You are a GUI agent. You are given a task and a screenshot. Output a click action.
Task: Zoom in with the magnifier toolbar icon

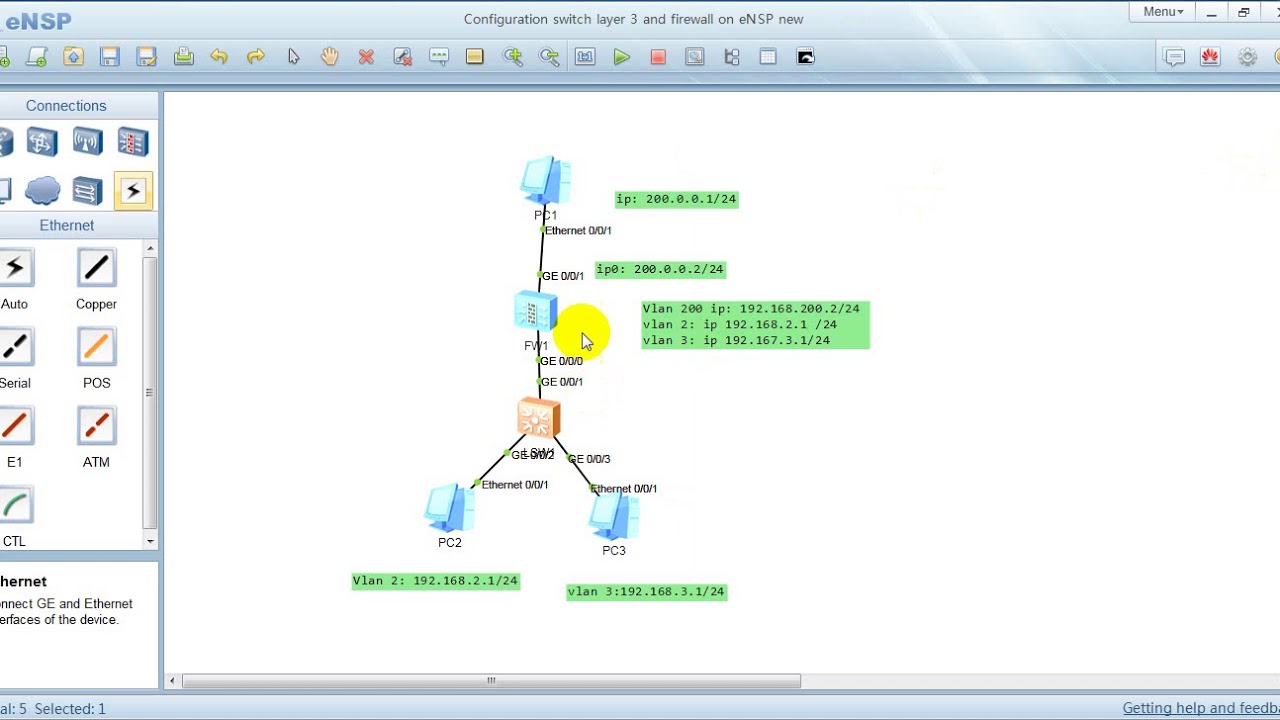point(514,57)
